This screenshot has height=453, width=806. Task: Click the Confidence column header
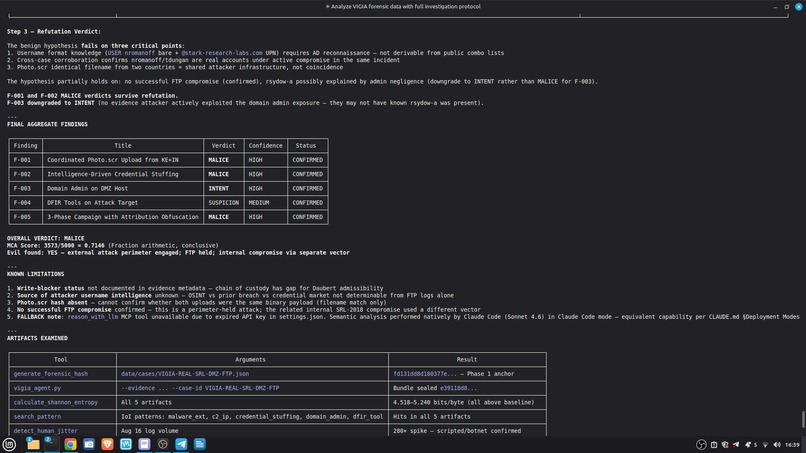click(265, 146)
